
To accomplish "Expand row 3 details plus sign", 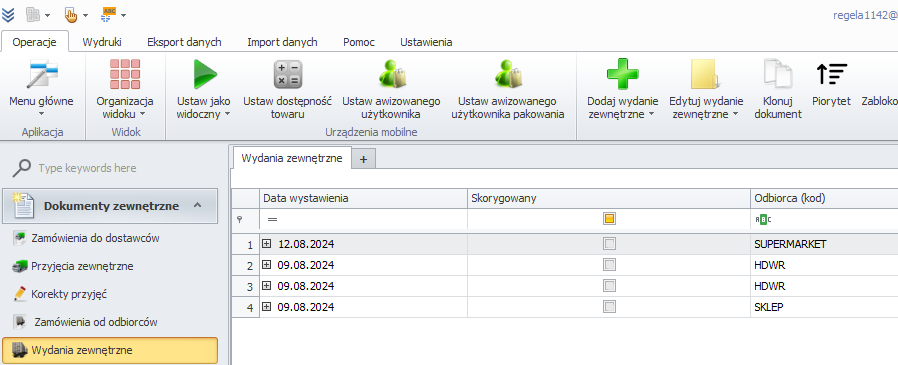I will [x=266, y=285].
